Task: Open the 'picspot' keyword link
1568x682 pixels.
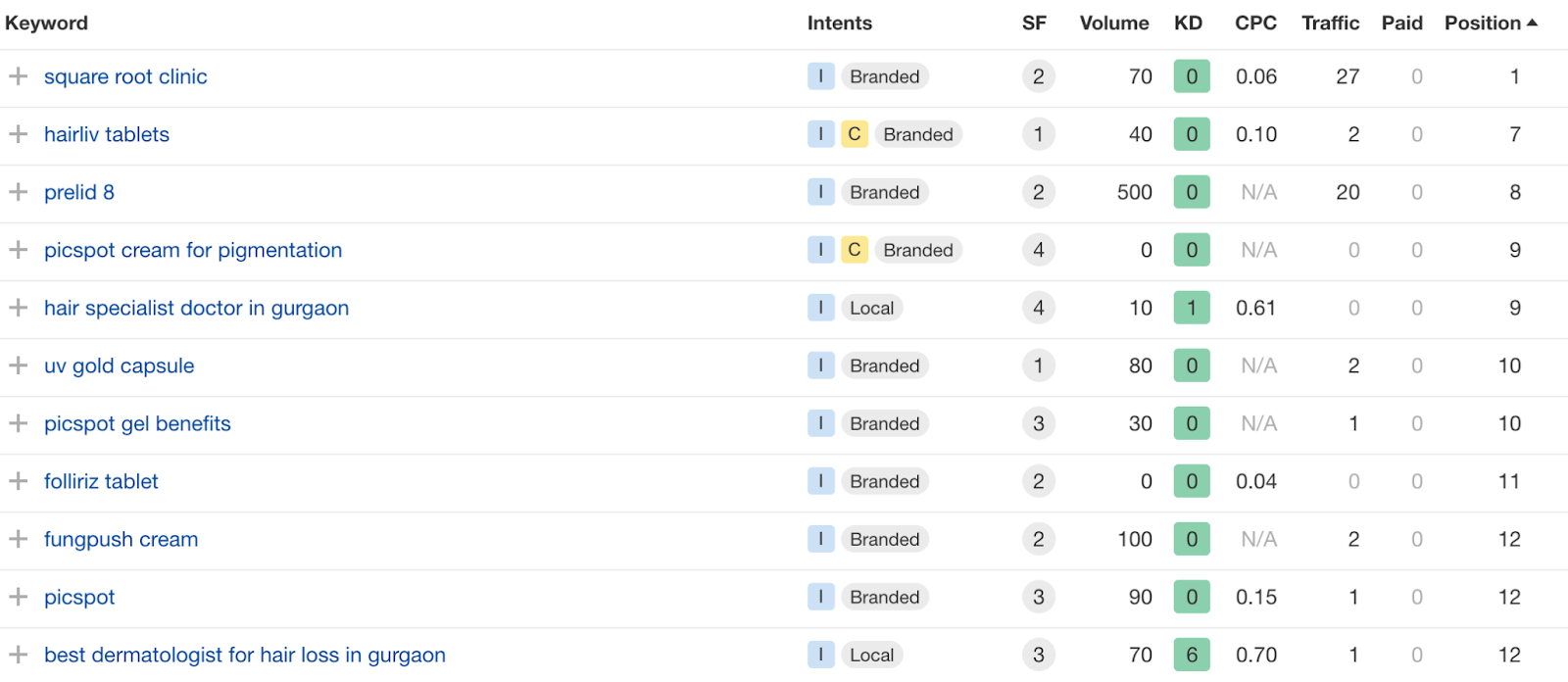Action: pyautogui.click(x=79, y=597)
